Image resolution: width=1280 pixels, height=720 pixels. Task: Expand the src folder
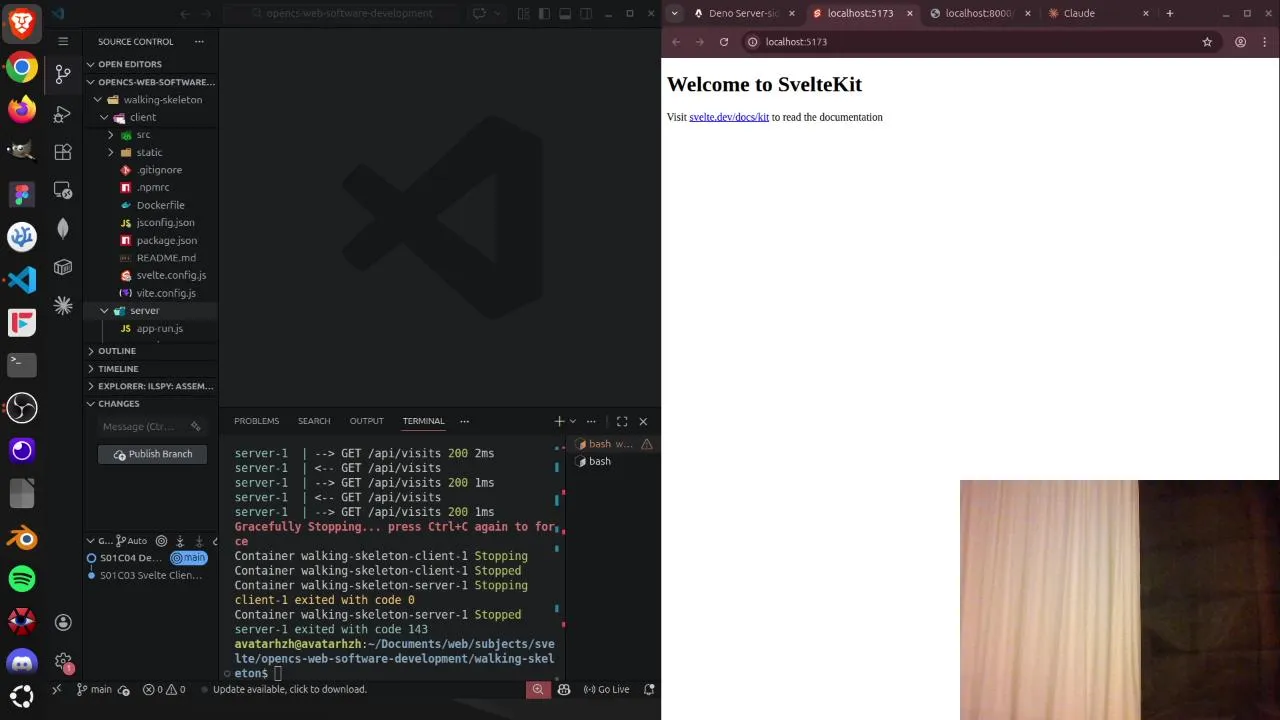click(150, 135)
